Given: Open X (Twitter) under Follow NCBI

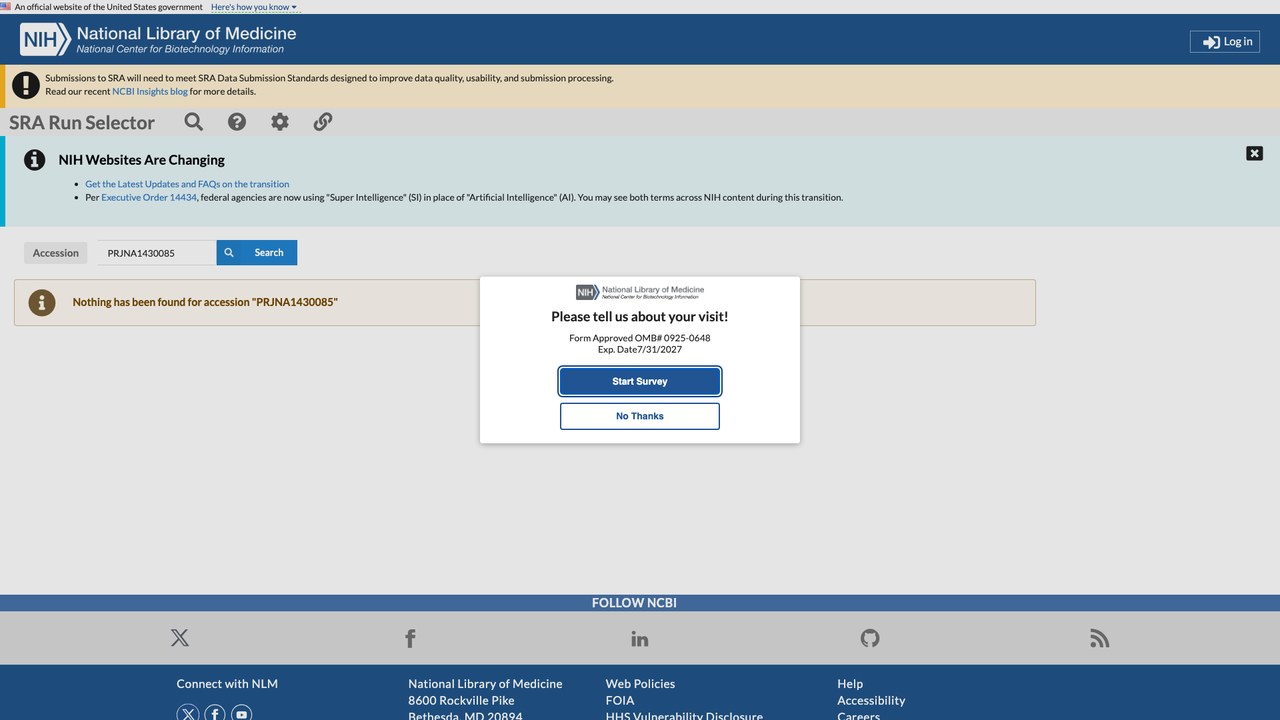Looking at the screenshot, I should pyautogui.click(x=180, y=638).
